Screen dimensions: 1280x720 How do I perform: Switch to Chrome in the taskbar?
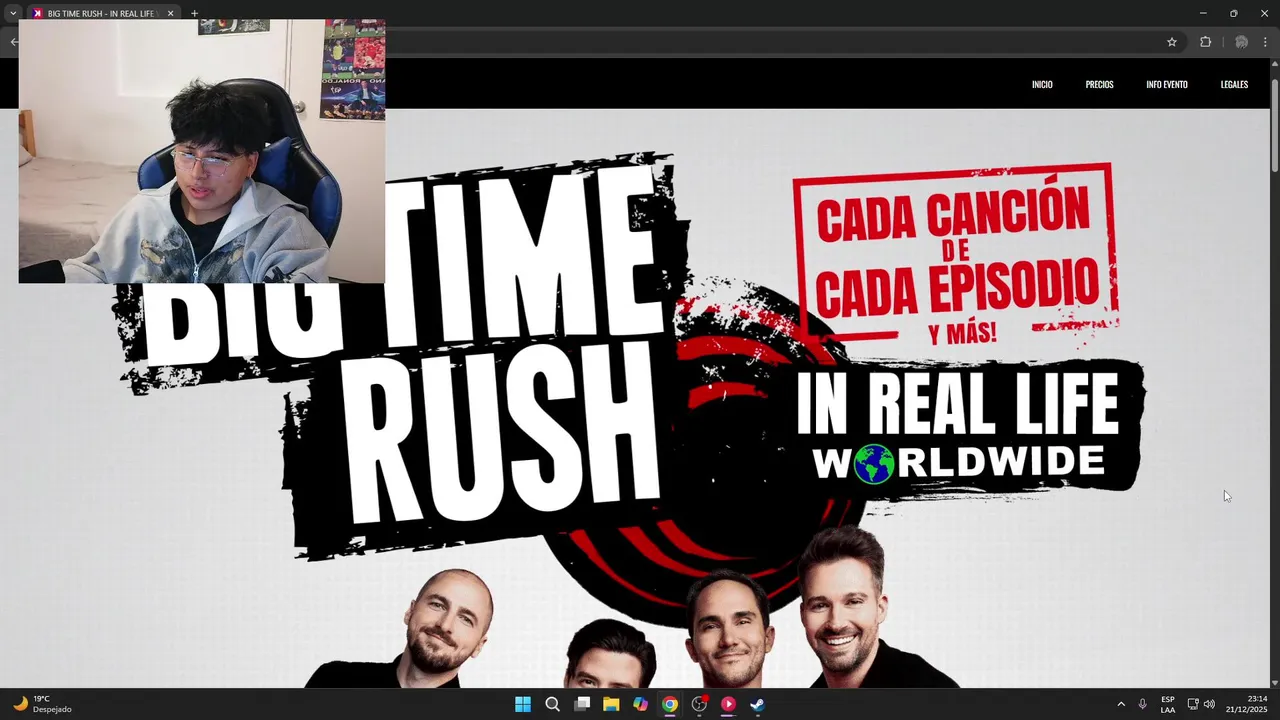670,704
